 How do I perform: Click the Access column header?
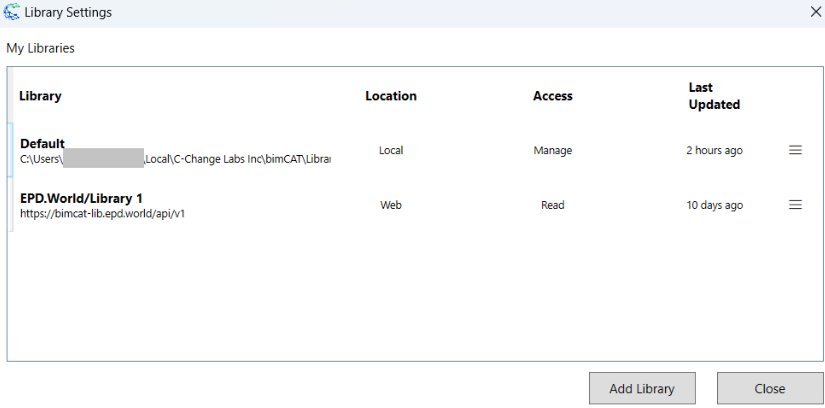pos(552,96)
